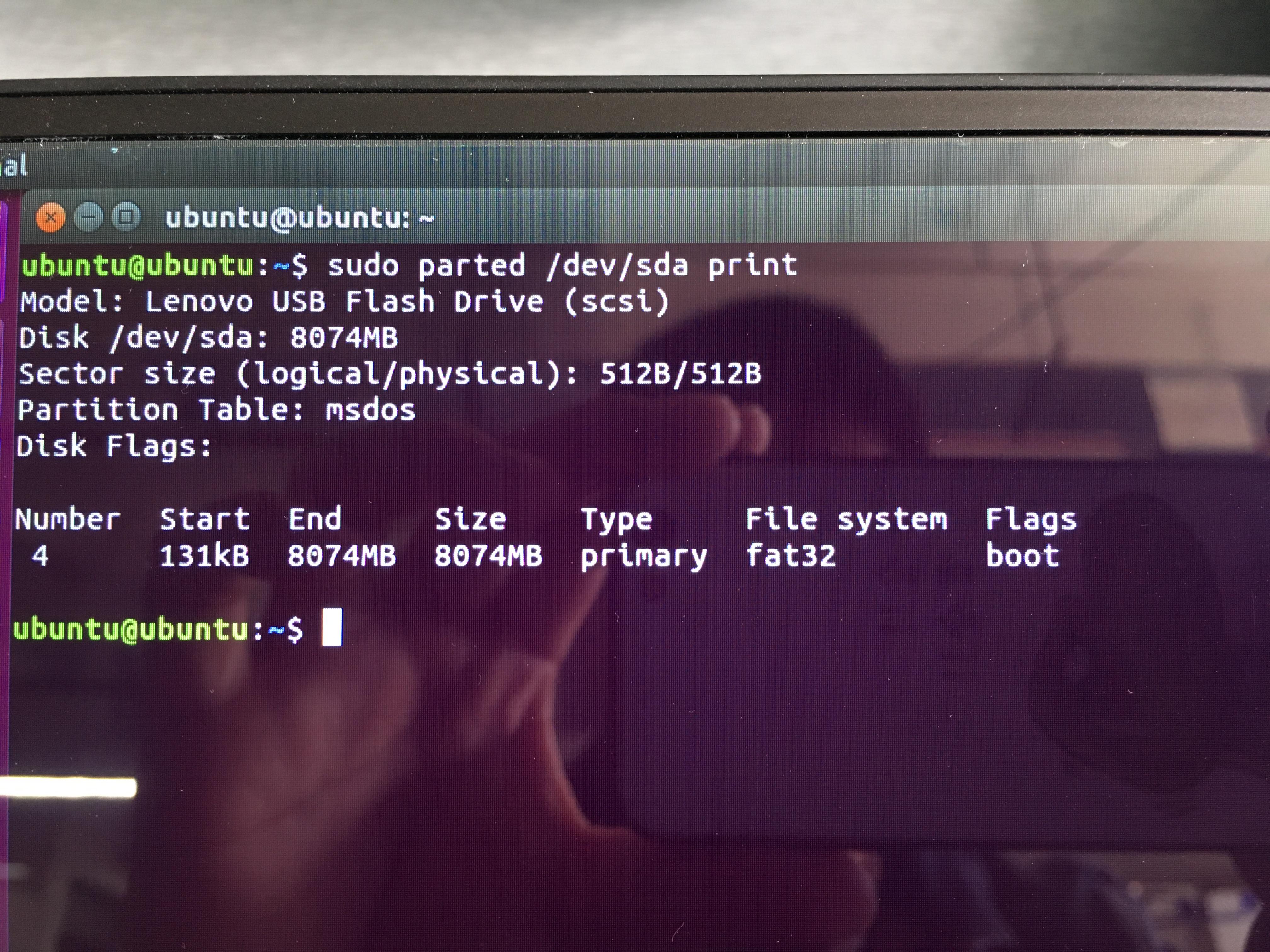Click the fat32 file system entry
The width and height of the screenshot is (1270, 952).
tap(791, 556)
